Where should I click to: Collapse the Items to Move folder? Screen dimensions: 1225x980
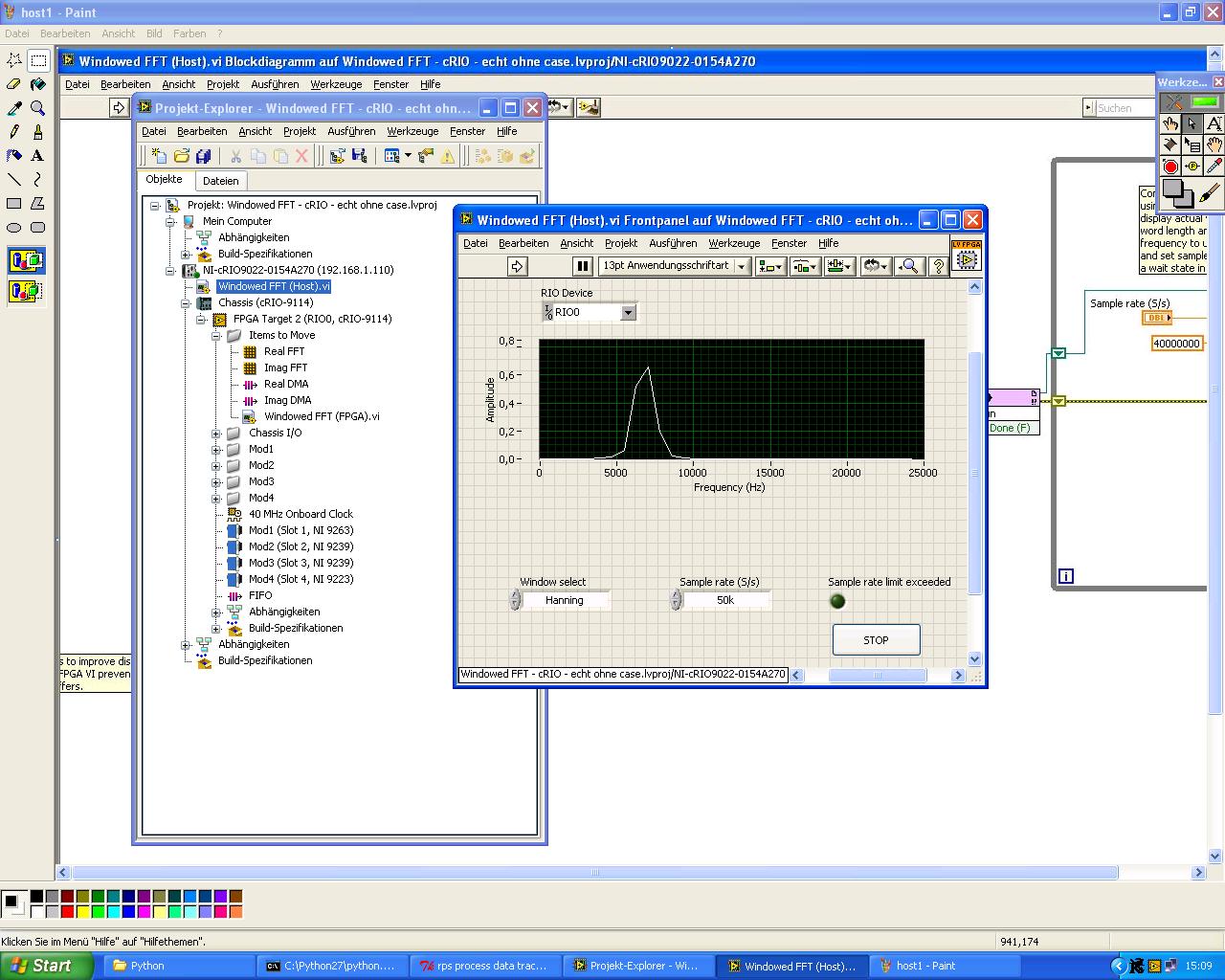pyautogui.click(x=216, y=336)
